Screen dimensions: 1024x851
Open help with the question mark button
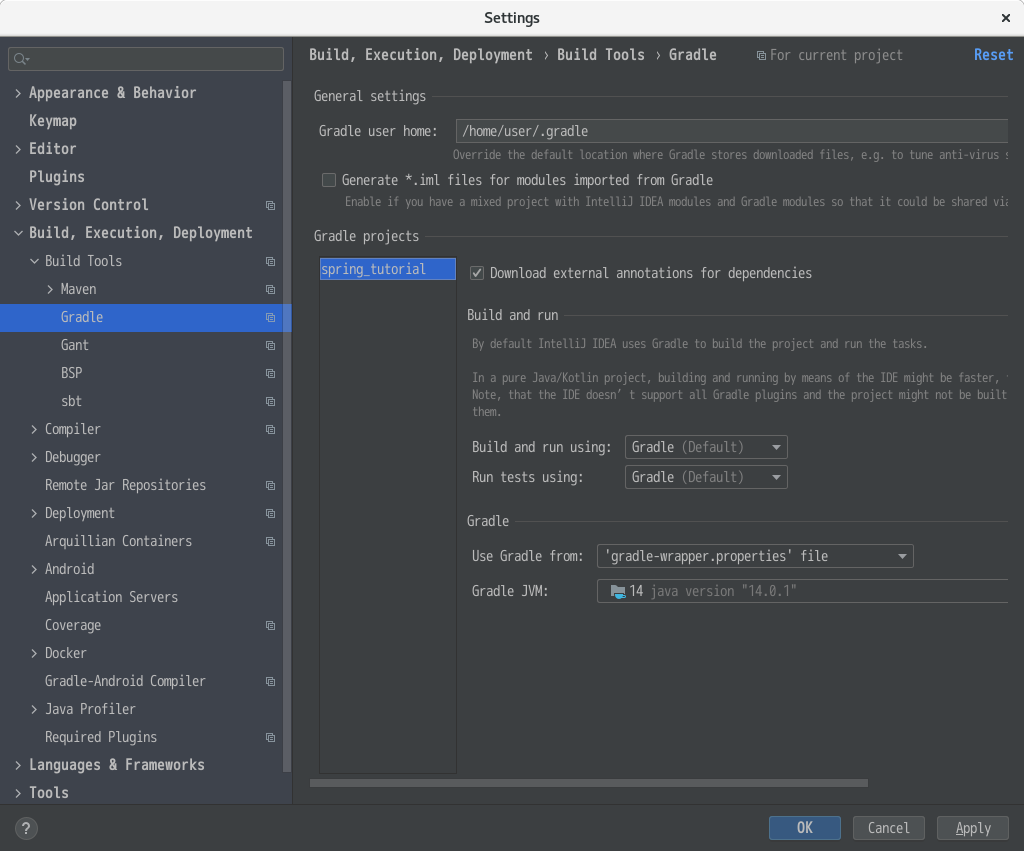pyautogui.click(x=26, y=829)
